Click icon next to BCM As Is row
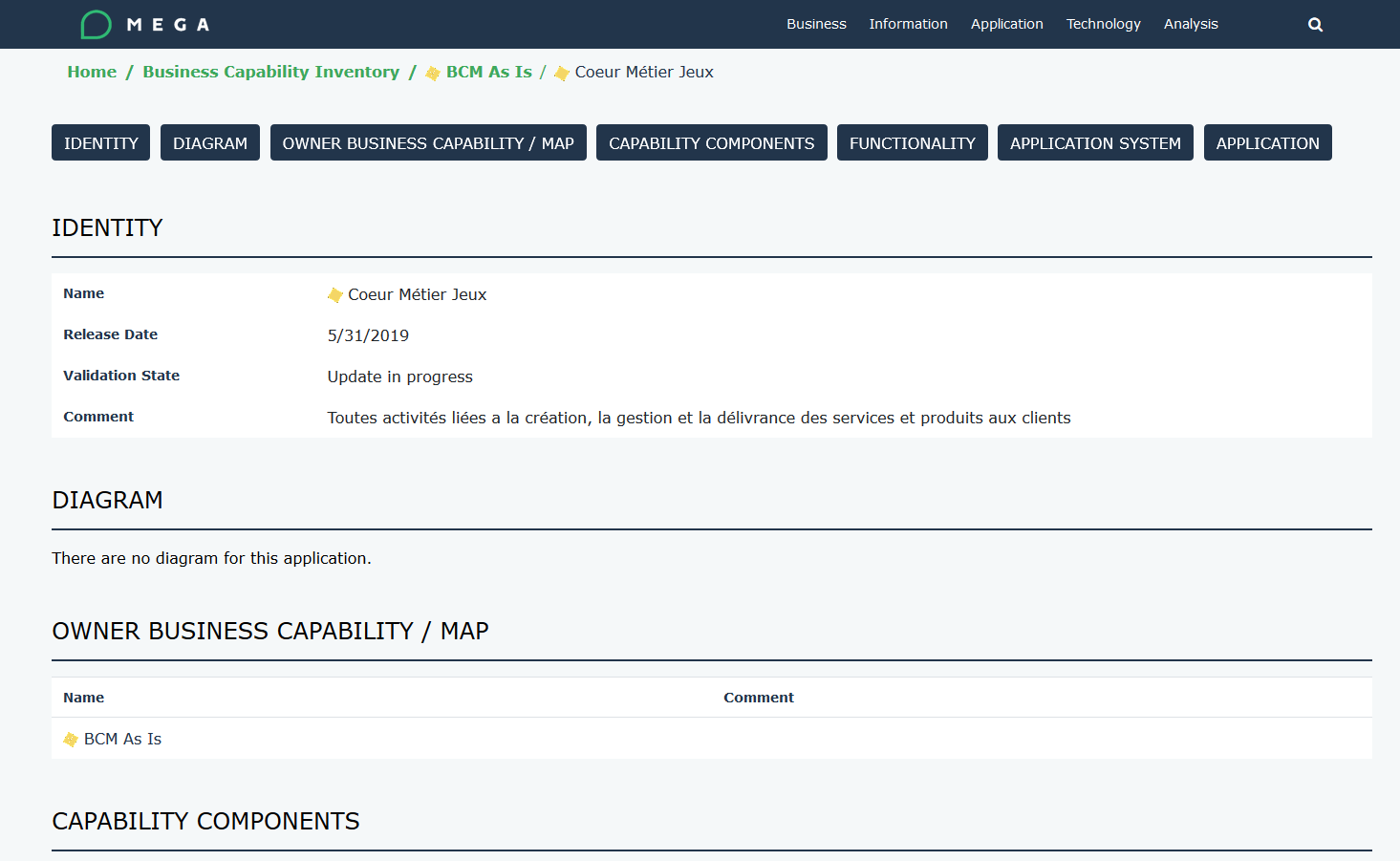The image size is (1400, 861). point(71,740)
